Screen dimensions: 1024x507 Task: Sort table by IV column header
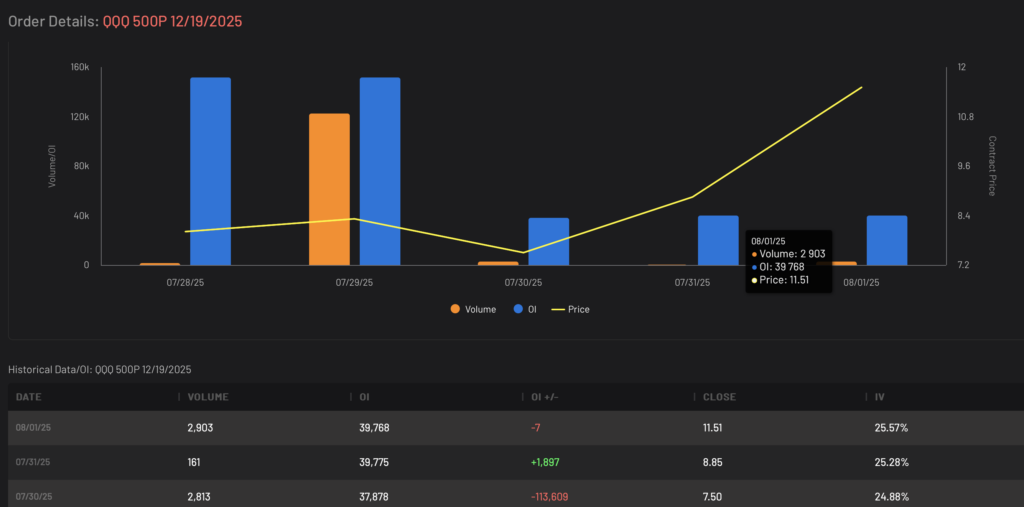click(880, 397)
